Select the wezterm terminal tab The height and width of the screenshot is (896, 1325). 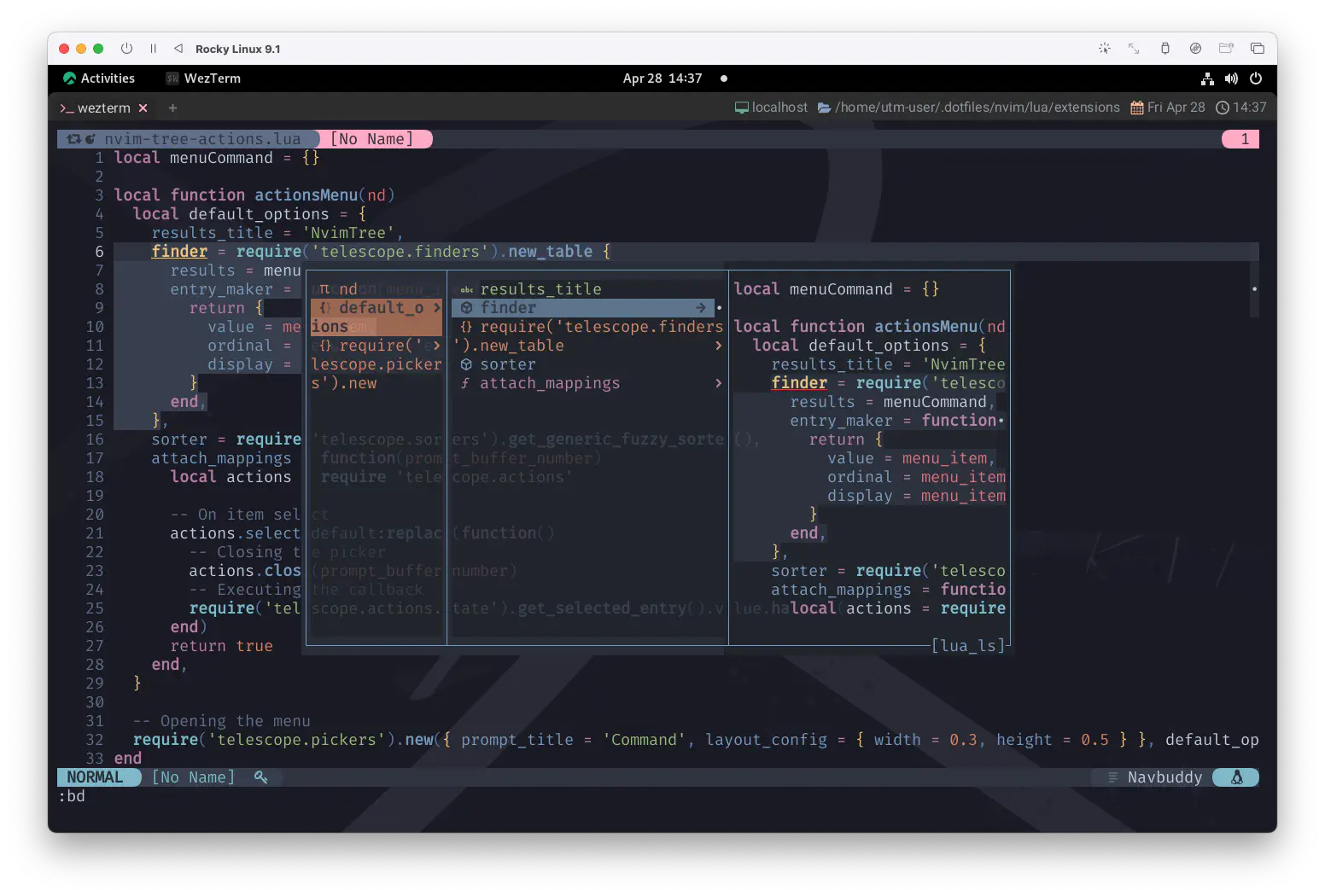click(96, 108)
